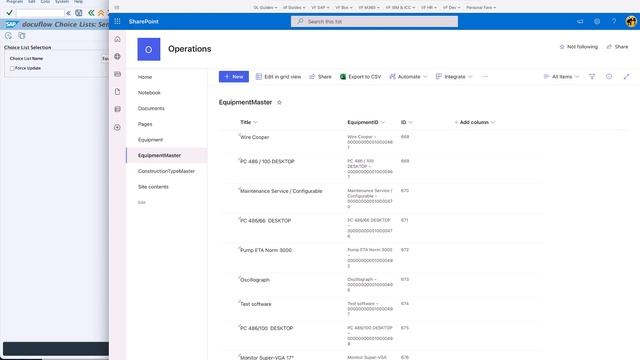This screenshot has height=360, width=640.
Task: Open the SharePoint help question mark
Action: tap(614, 21)
